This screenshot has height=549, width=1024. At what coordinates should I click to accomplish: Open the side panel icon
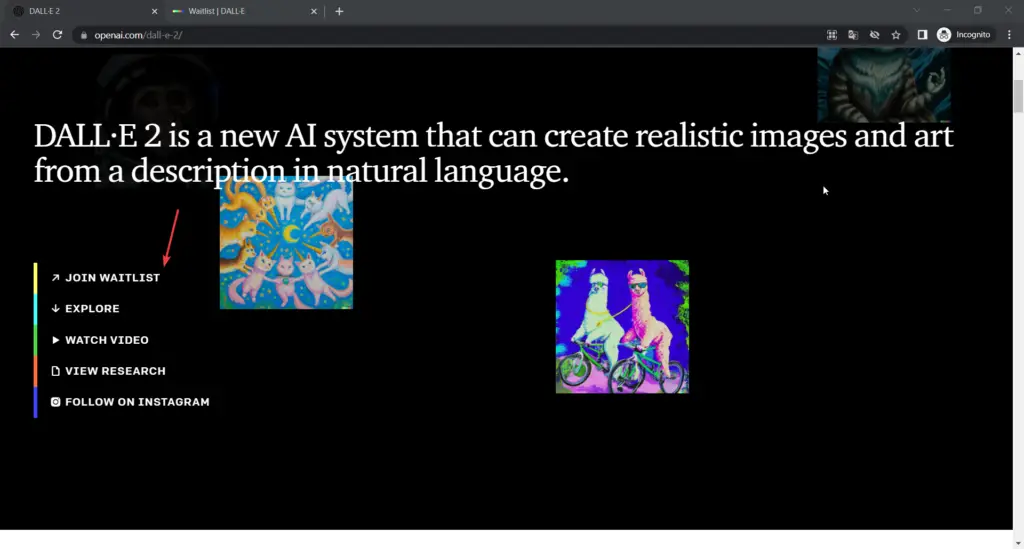click(922, 35)
